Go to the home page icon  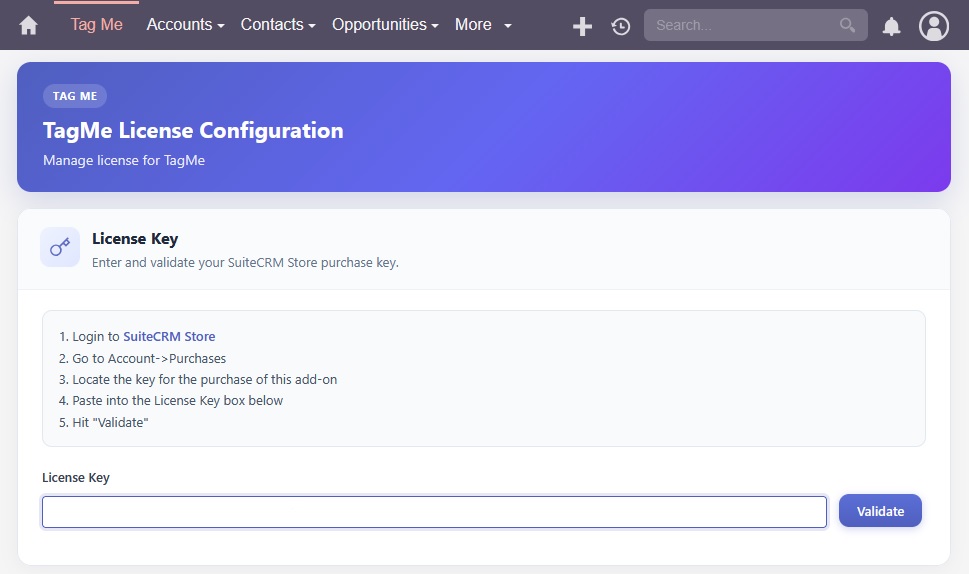[28, 25]
